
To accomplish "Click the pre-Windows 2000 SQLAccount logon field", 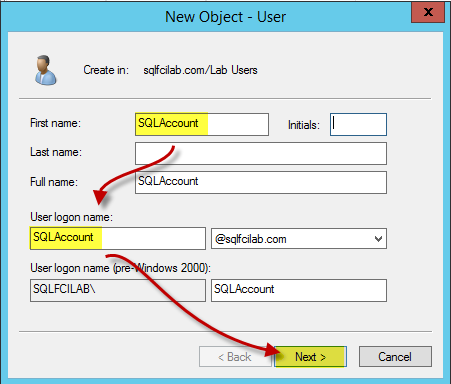I will [x=299, y=290].
